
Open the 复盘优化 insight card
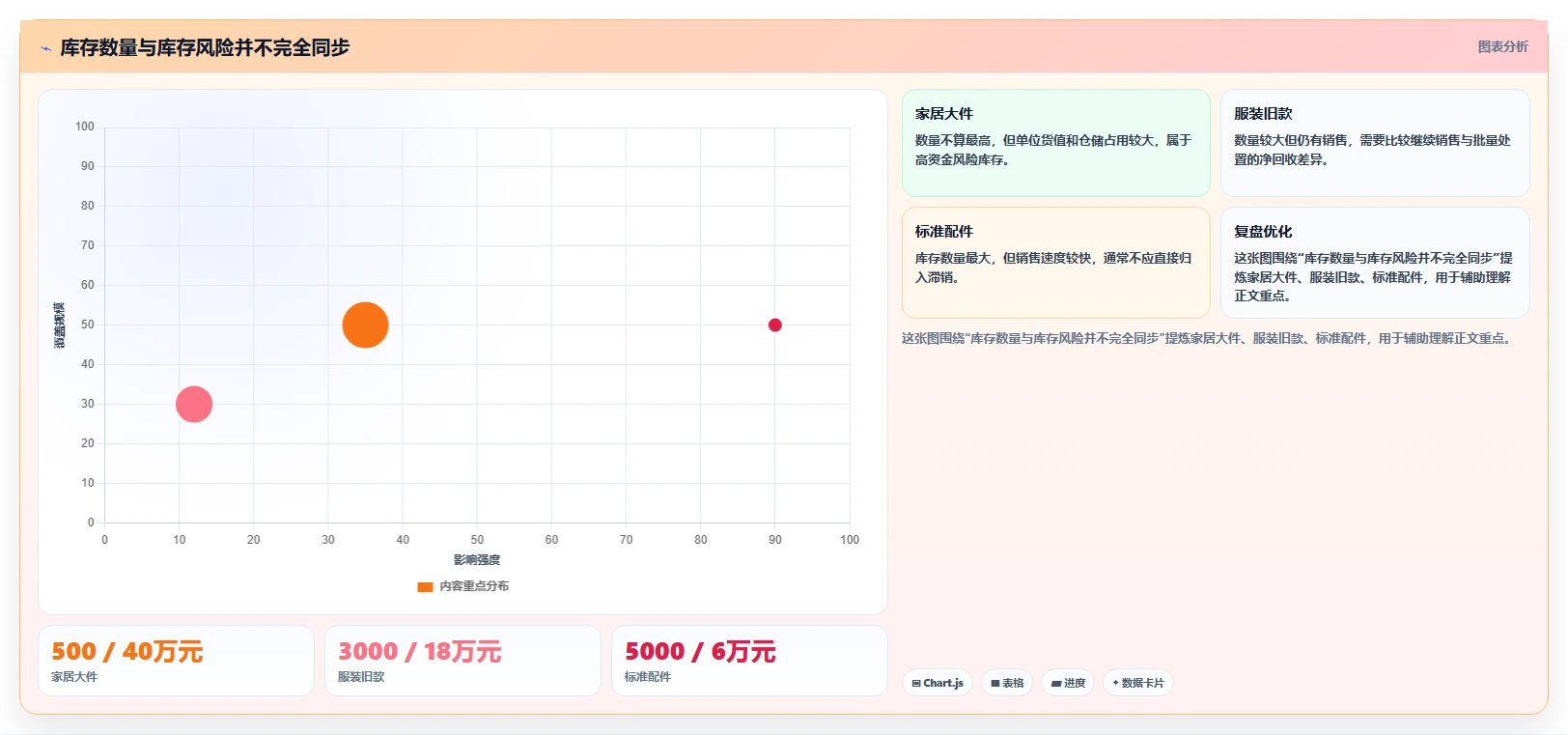tap(1375, 263)
